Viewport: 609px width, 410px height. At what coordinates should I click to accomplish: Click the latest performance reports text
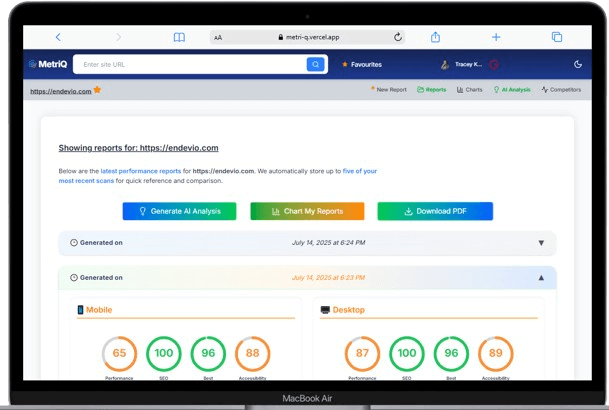point(141,171)
